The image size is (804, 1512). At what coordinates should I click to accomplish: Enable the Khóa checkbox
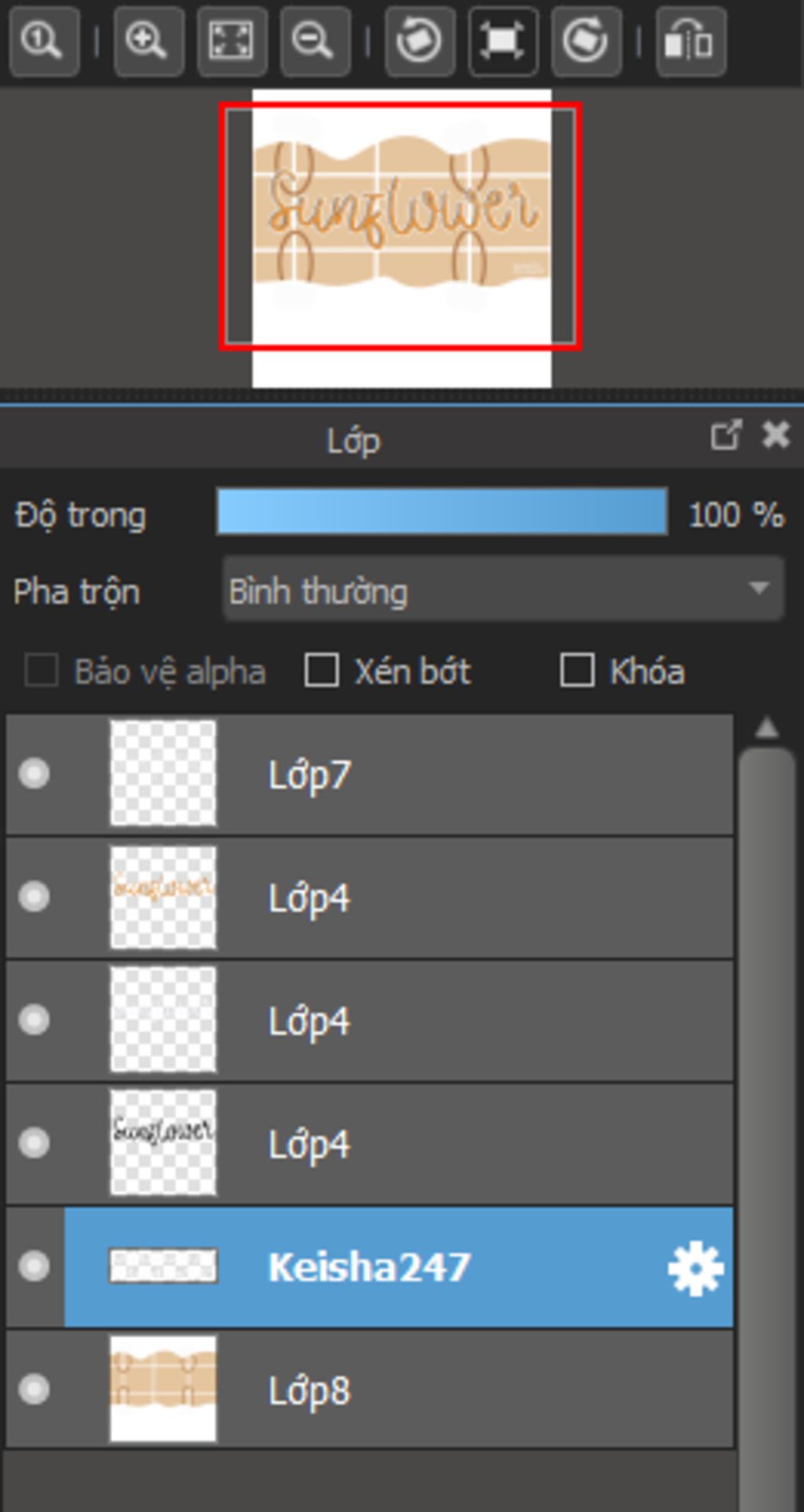point(577,671)
